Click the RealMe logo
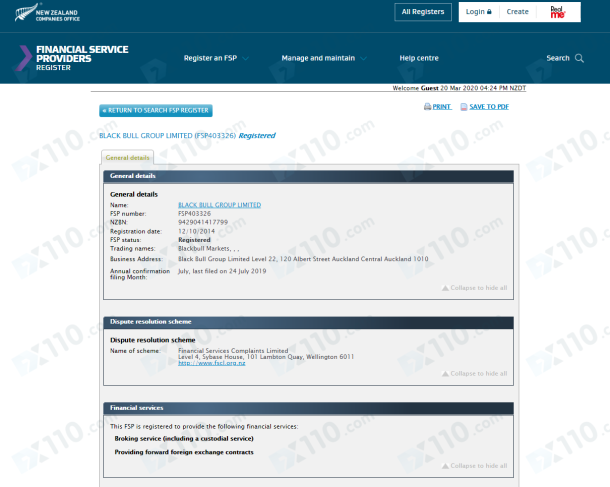Viewport: 610px width, 487px height. pyautogui.click(x=557, y=12)
